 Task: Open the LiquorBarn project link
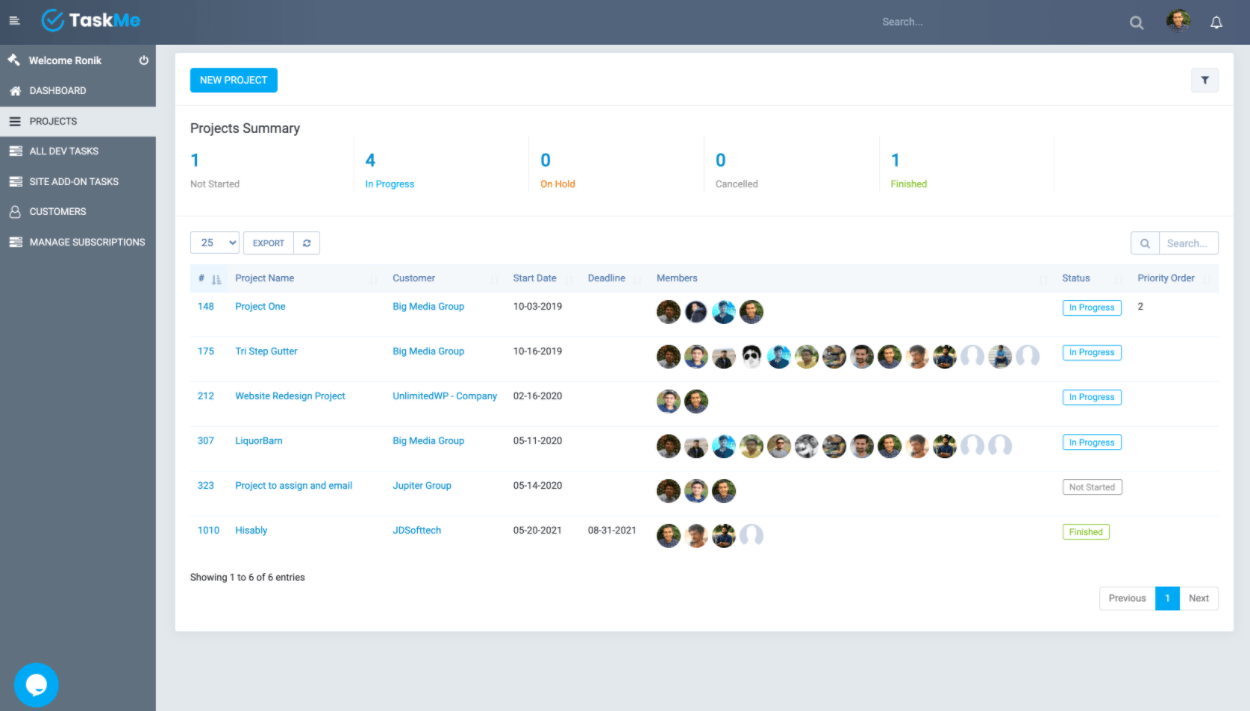(259, 441)
